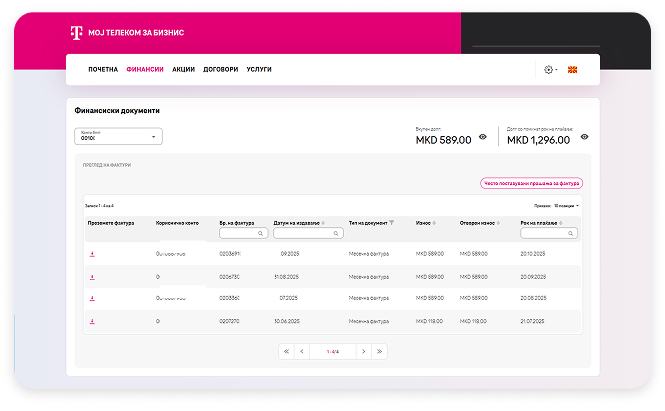Open the ДОГОВОРИ menu tab
The height and width of the screenshot is (411, 665).
220,70
